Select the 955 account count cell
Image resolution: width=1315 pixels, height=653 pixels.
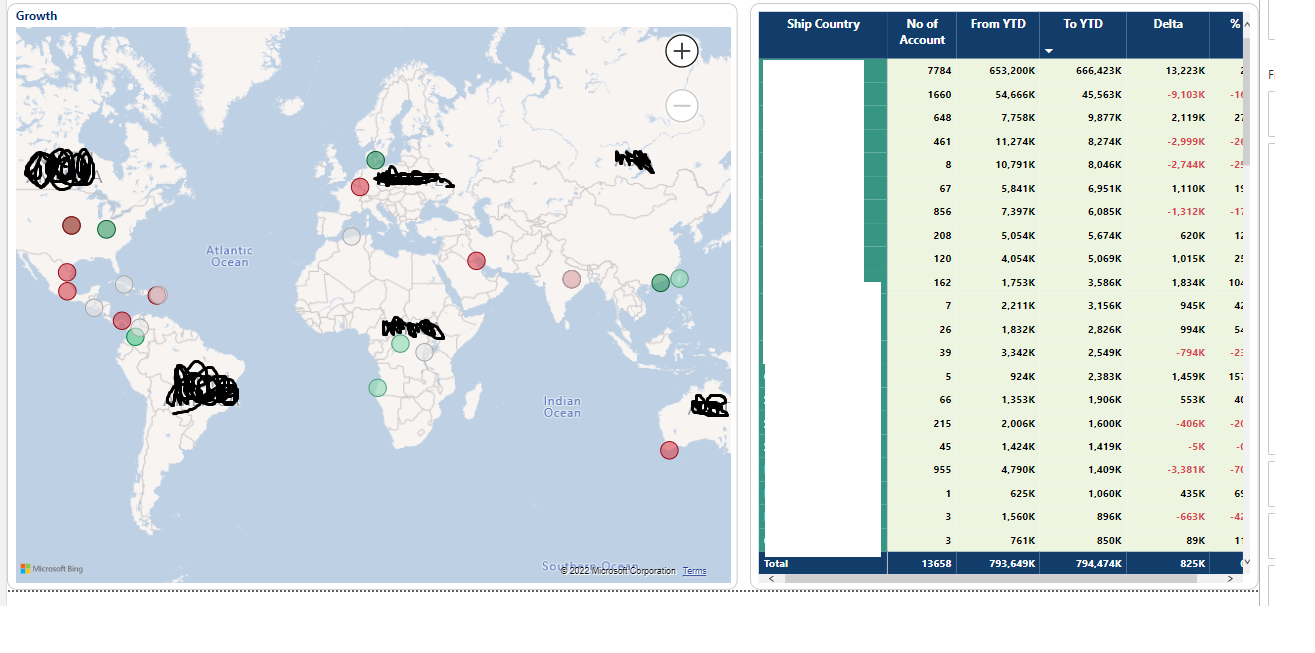tap(922, 469)
